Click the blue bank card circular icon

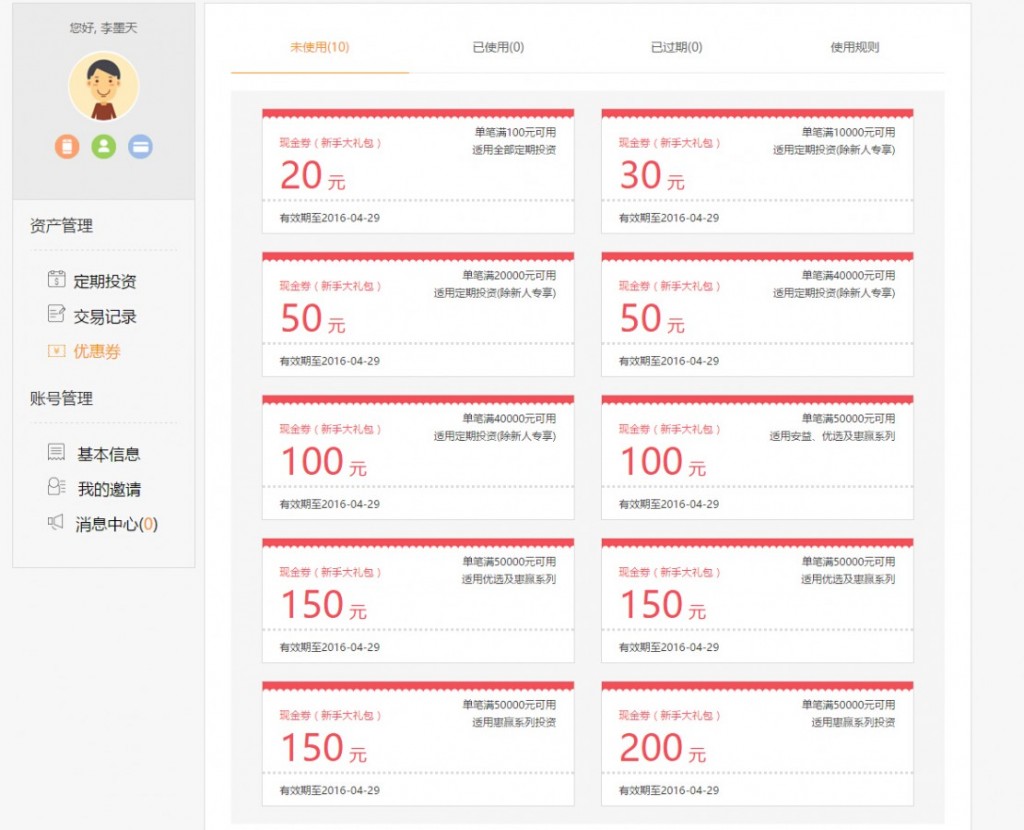click(x=142, y=147)
